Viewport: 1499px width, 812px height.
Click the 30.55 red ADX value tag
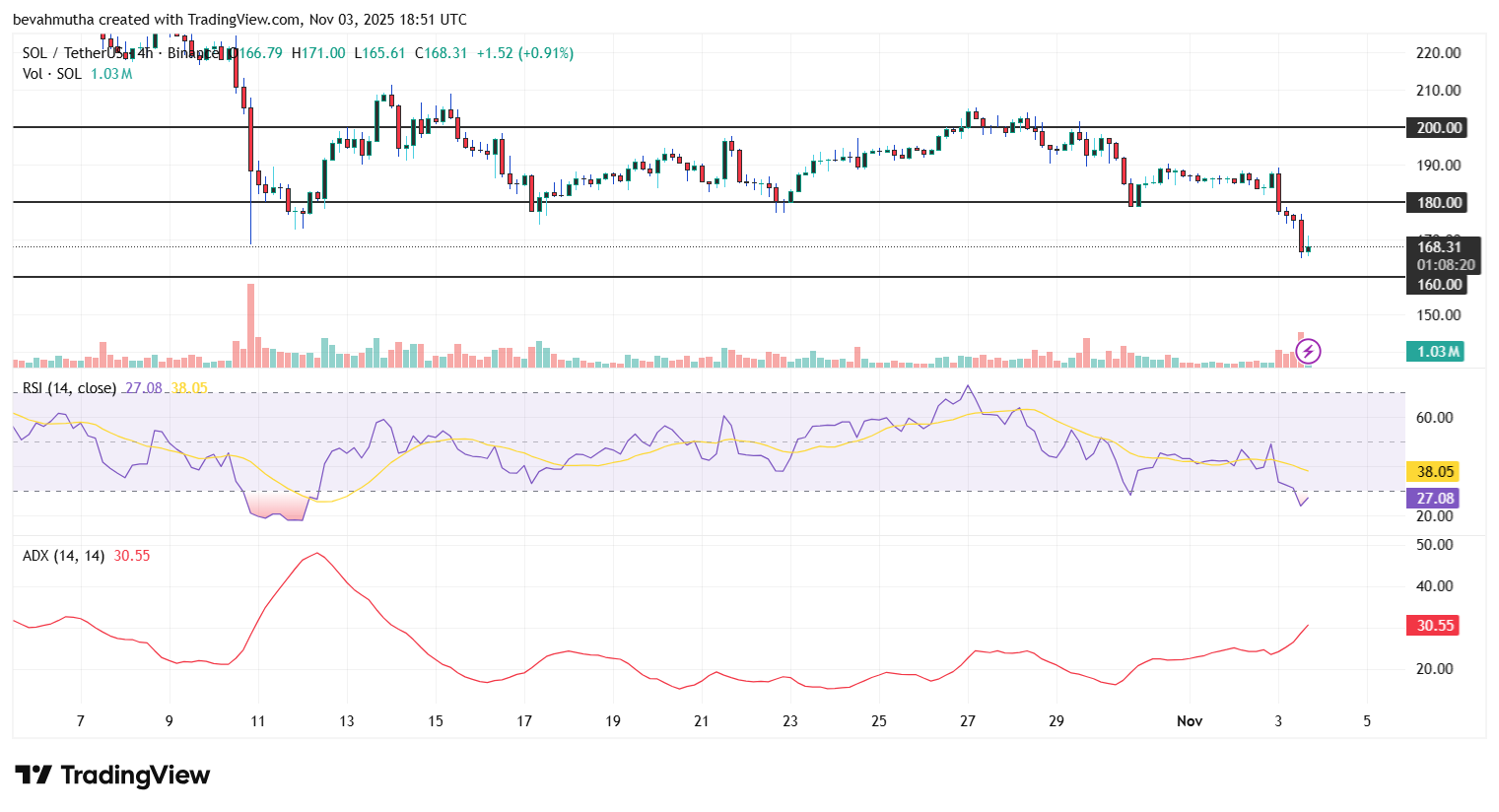click(1434, 625)
